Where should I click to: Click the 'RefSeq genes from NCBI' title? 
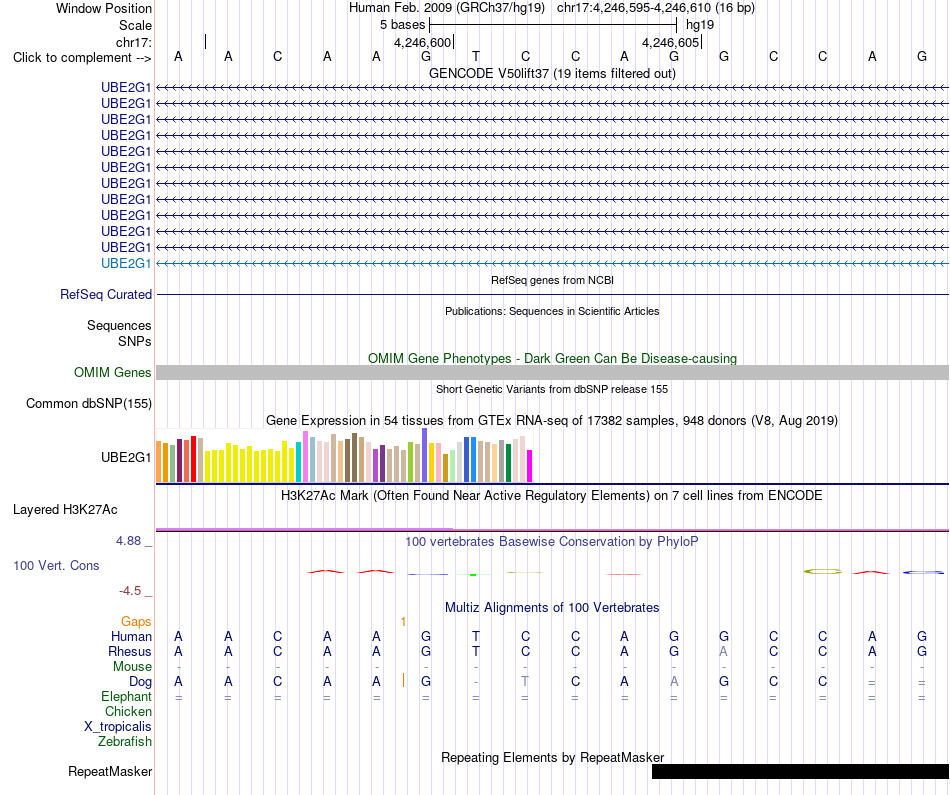[x=552, y=280]
